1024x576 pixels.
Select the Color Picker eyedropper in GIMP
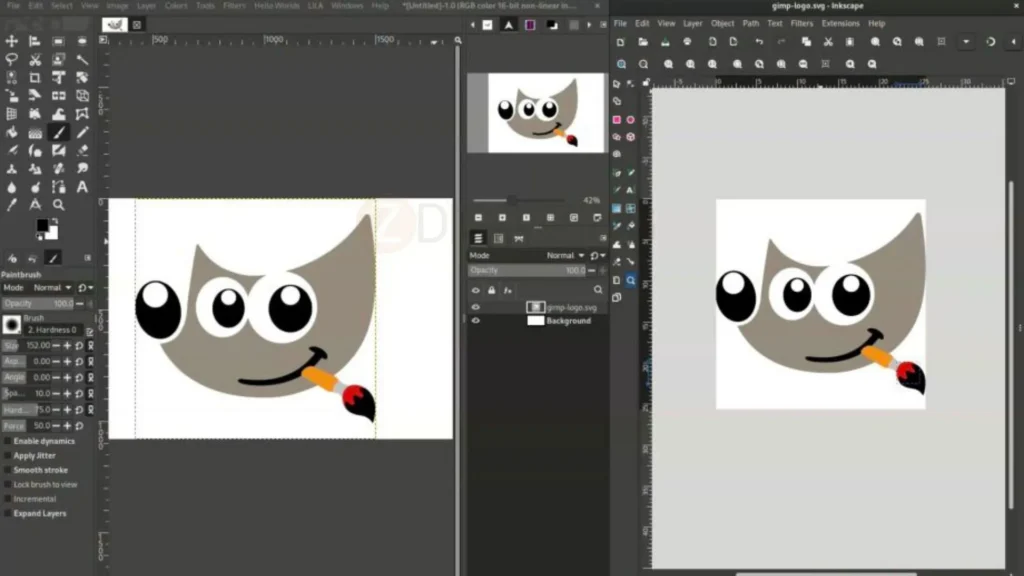12,205
